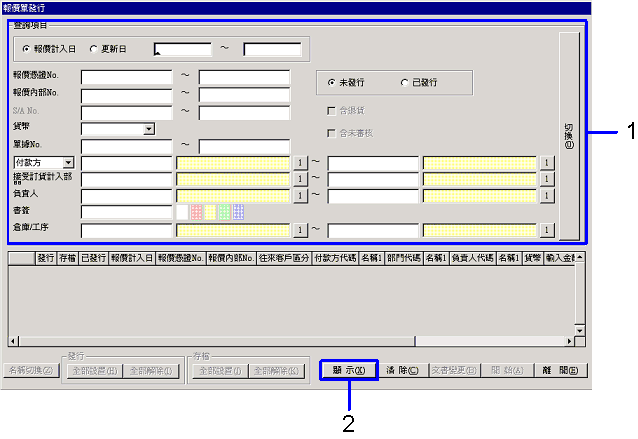This screenshot has height=439, width=638.
Task: Click the 負責人代碼 column header
Action: point(472,258)
